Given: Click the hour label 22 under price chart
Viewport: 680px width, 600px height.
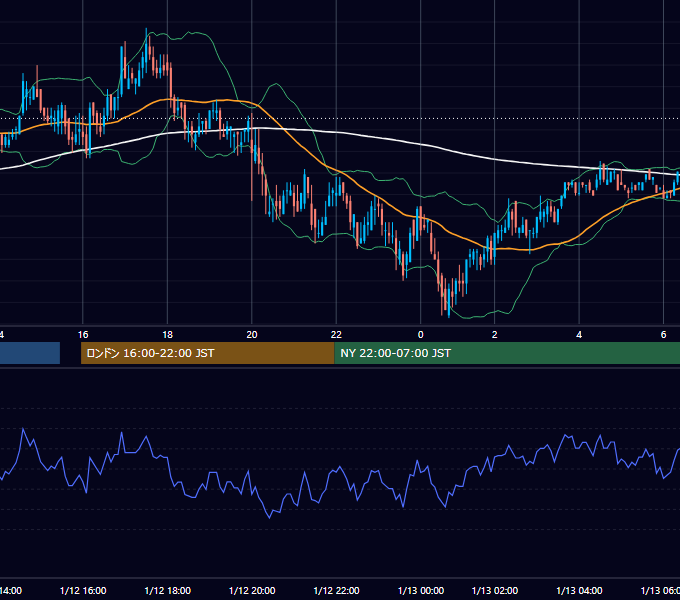Looking at the screenshot, I should (x=336, y=335).
